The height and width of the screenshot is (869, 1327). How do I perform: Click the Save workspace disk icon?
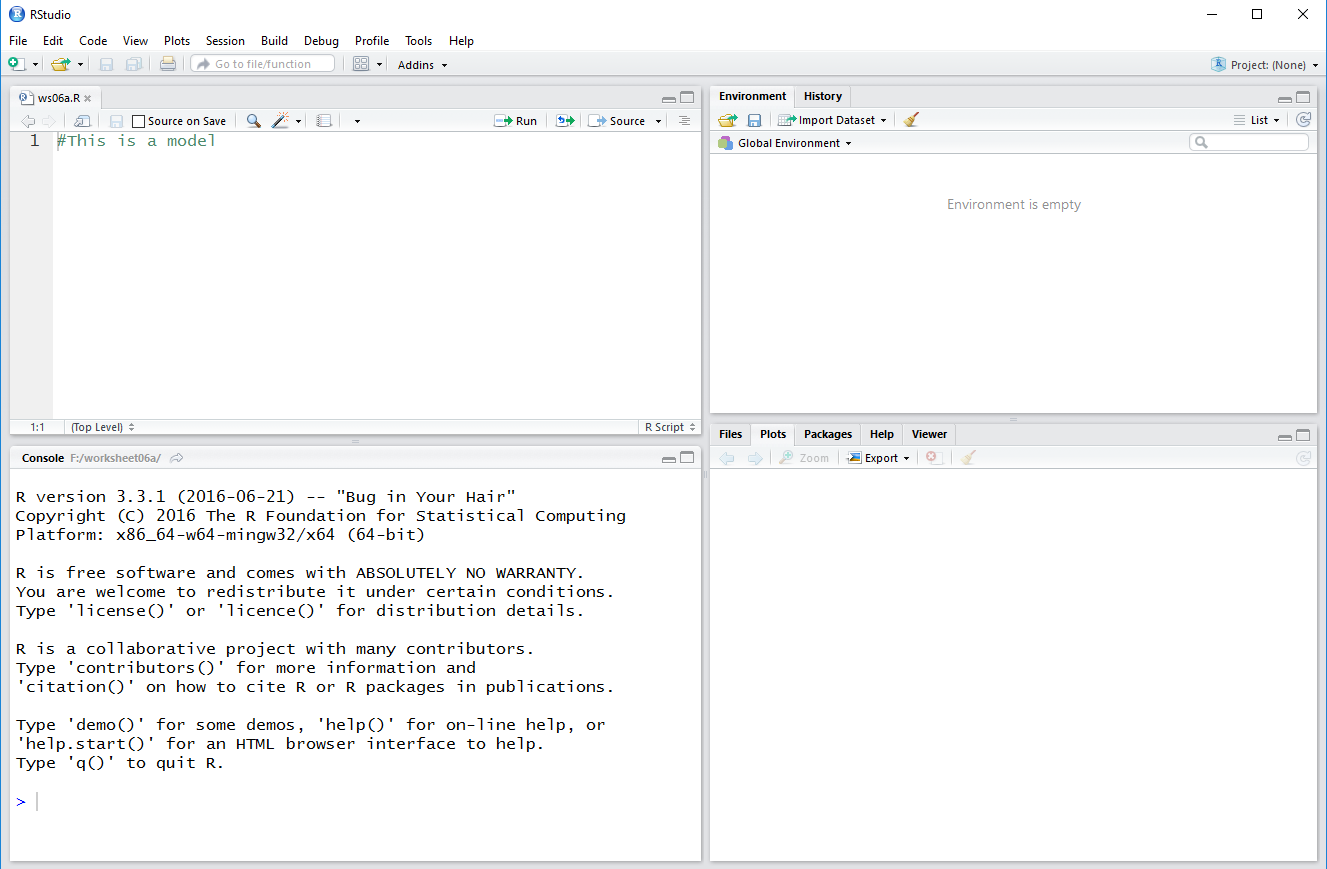click(x=754, y=120)
